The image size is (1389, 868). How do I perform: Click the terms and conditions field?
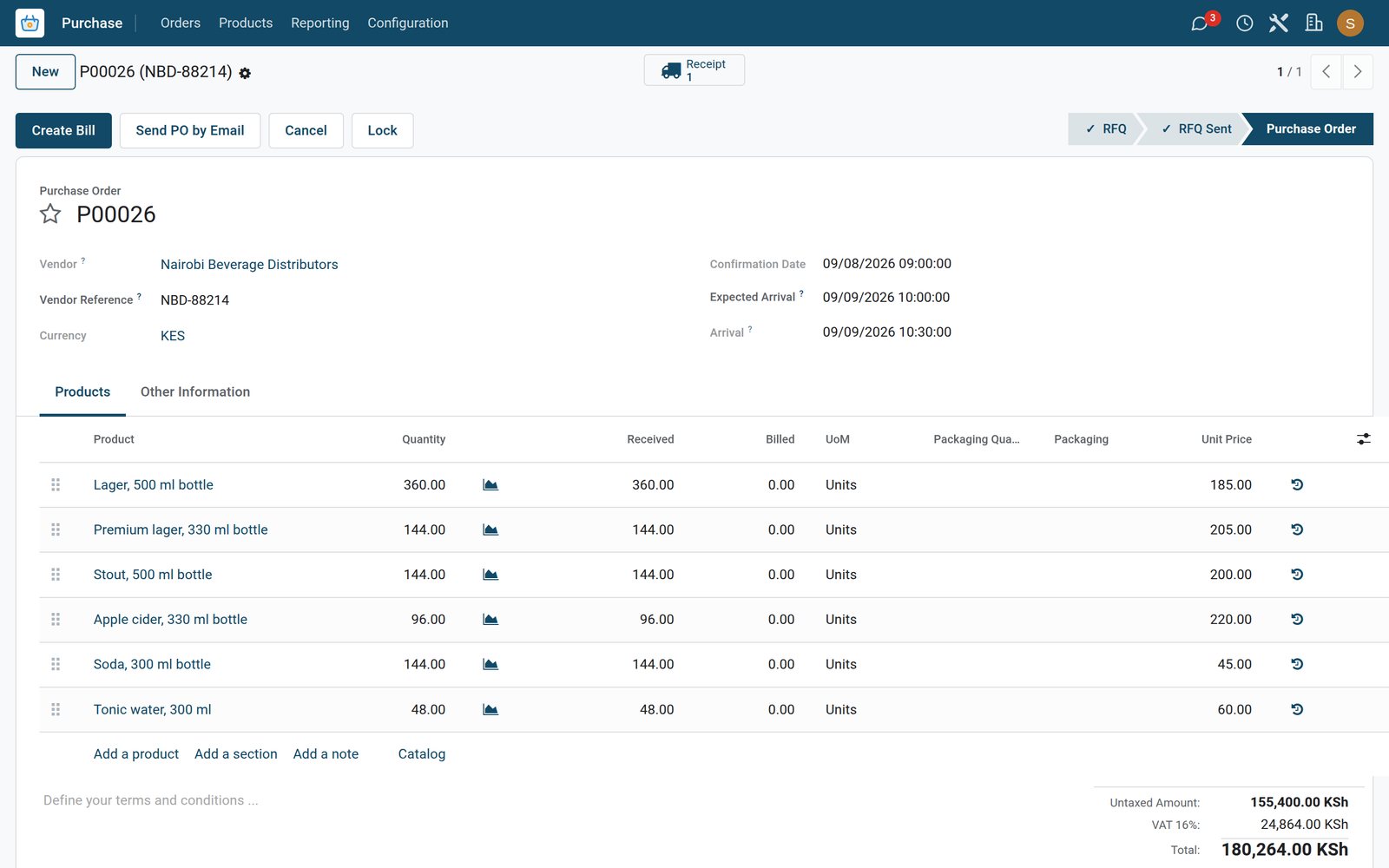pyautogui.click(x=151, y=800)
